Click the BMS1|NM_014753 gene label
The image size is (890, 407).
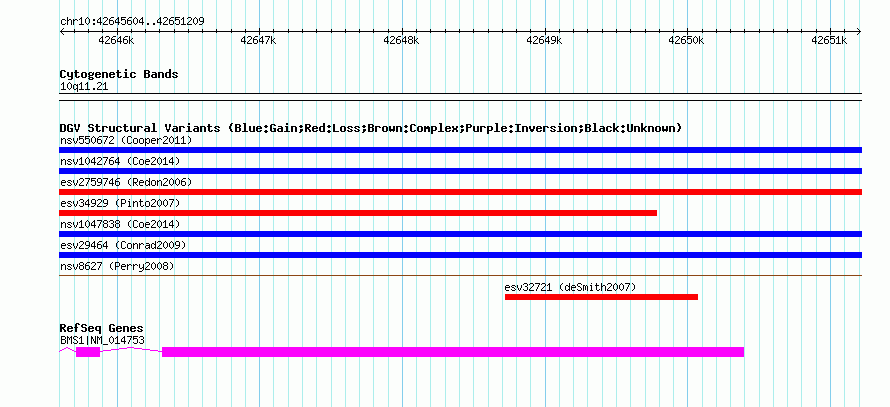(102, 340)
